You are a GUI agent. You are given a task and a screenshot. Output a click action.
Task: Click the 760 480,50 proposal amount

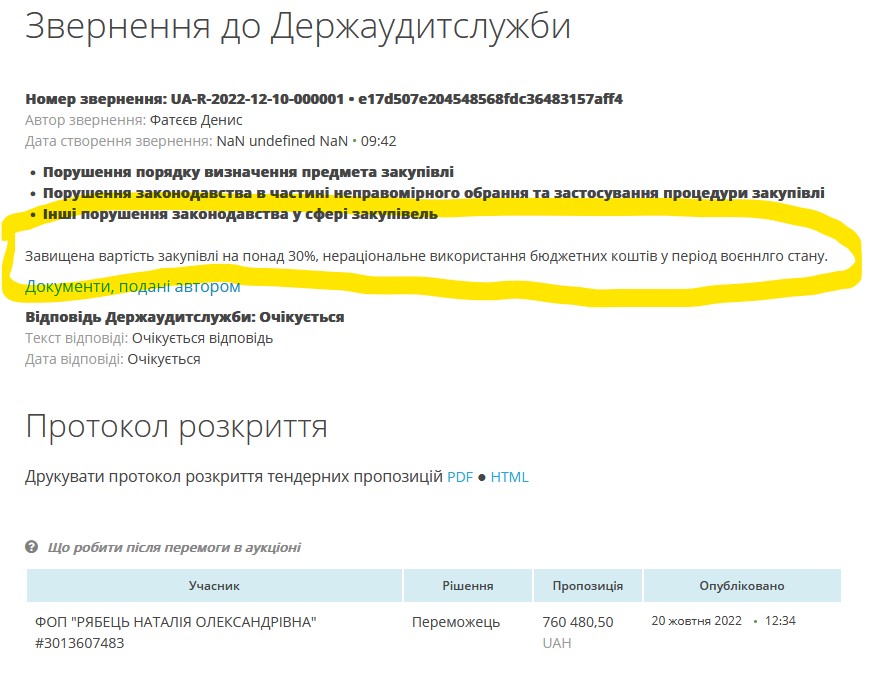tap(577, 622)
